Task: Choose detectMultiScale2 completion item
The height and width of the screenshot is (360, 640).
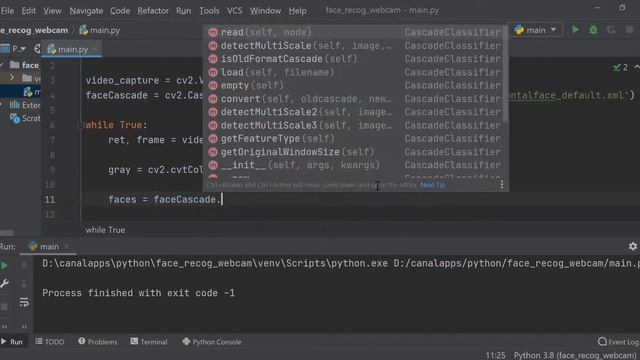Action: pos(354,112)
